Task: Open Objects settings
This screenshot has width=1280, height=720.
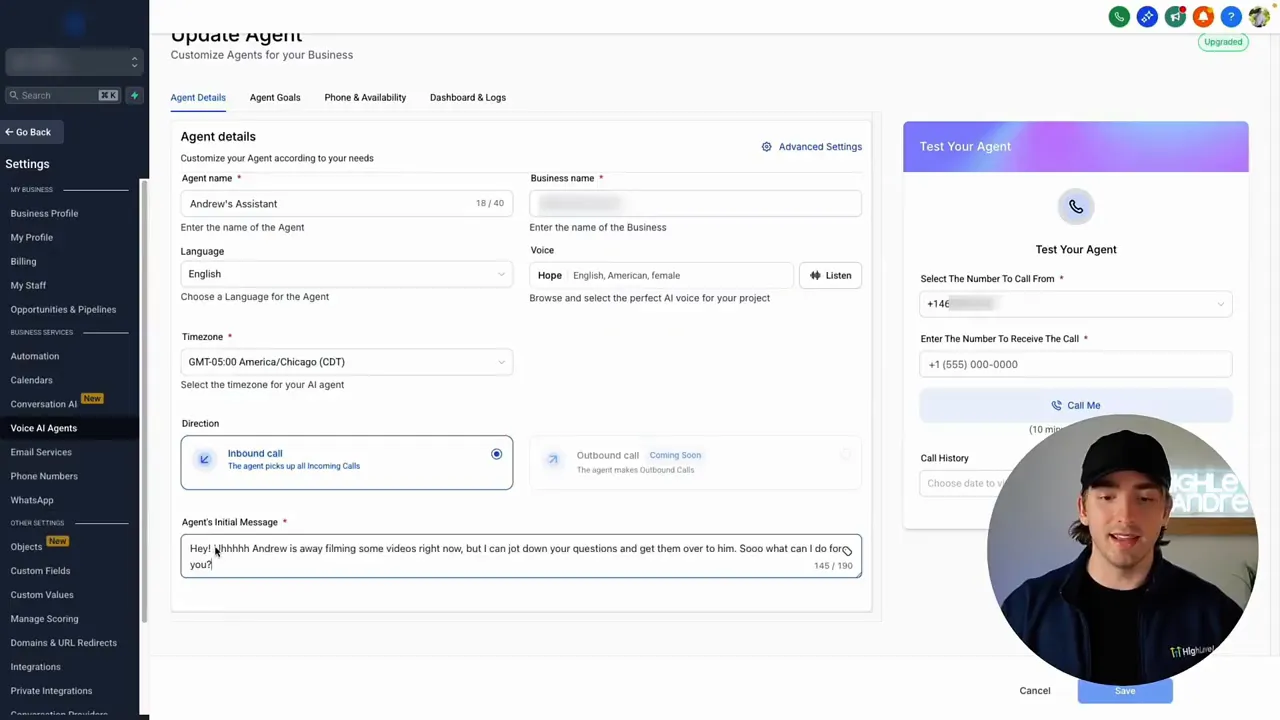Action: [x=26, y=547]
